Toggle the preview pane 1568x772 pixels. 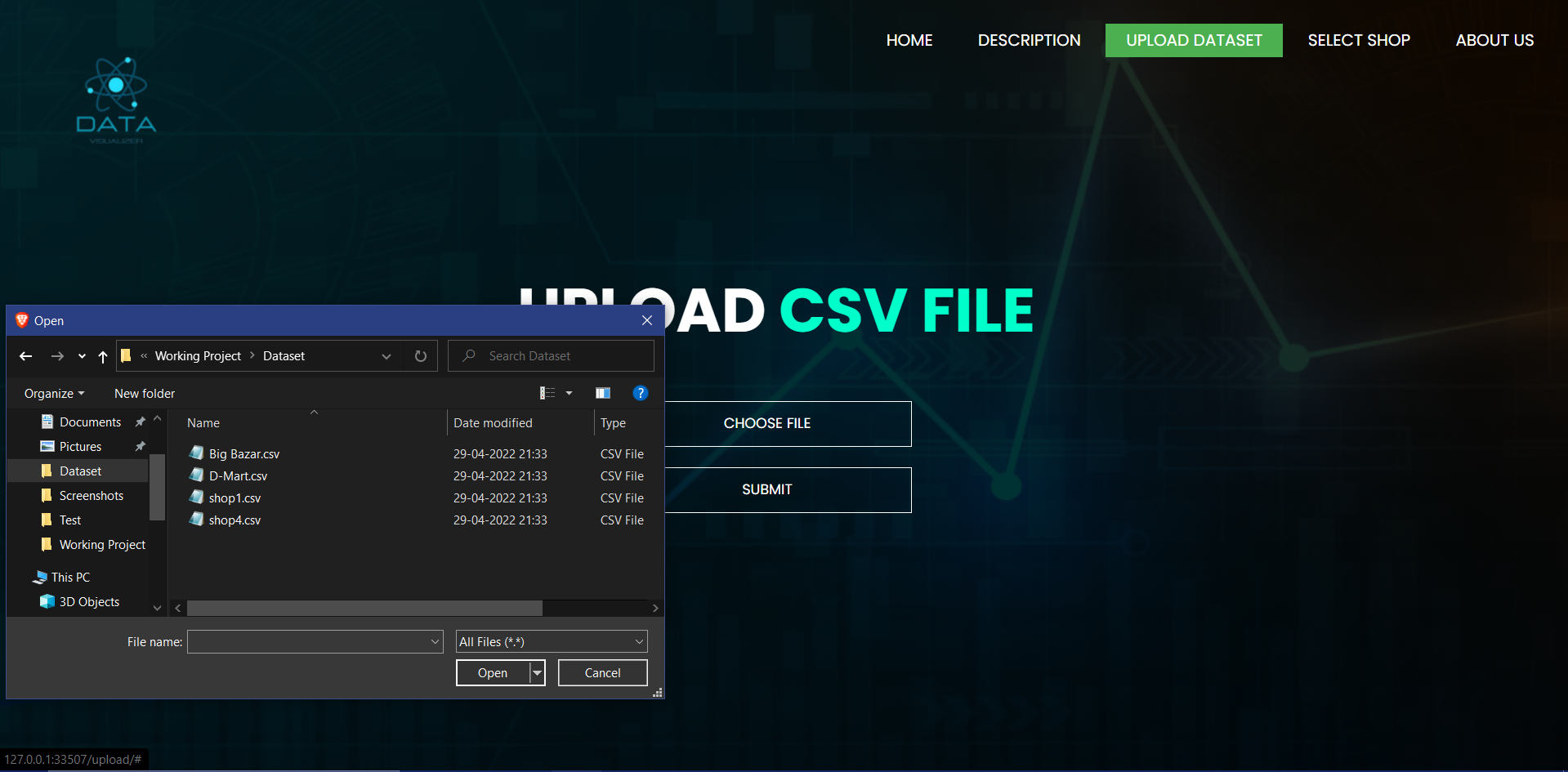click(x=603, y=393)
